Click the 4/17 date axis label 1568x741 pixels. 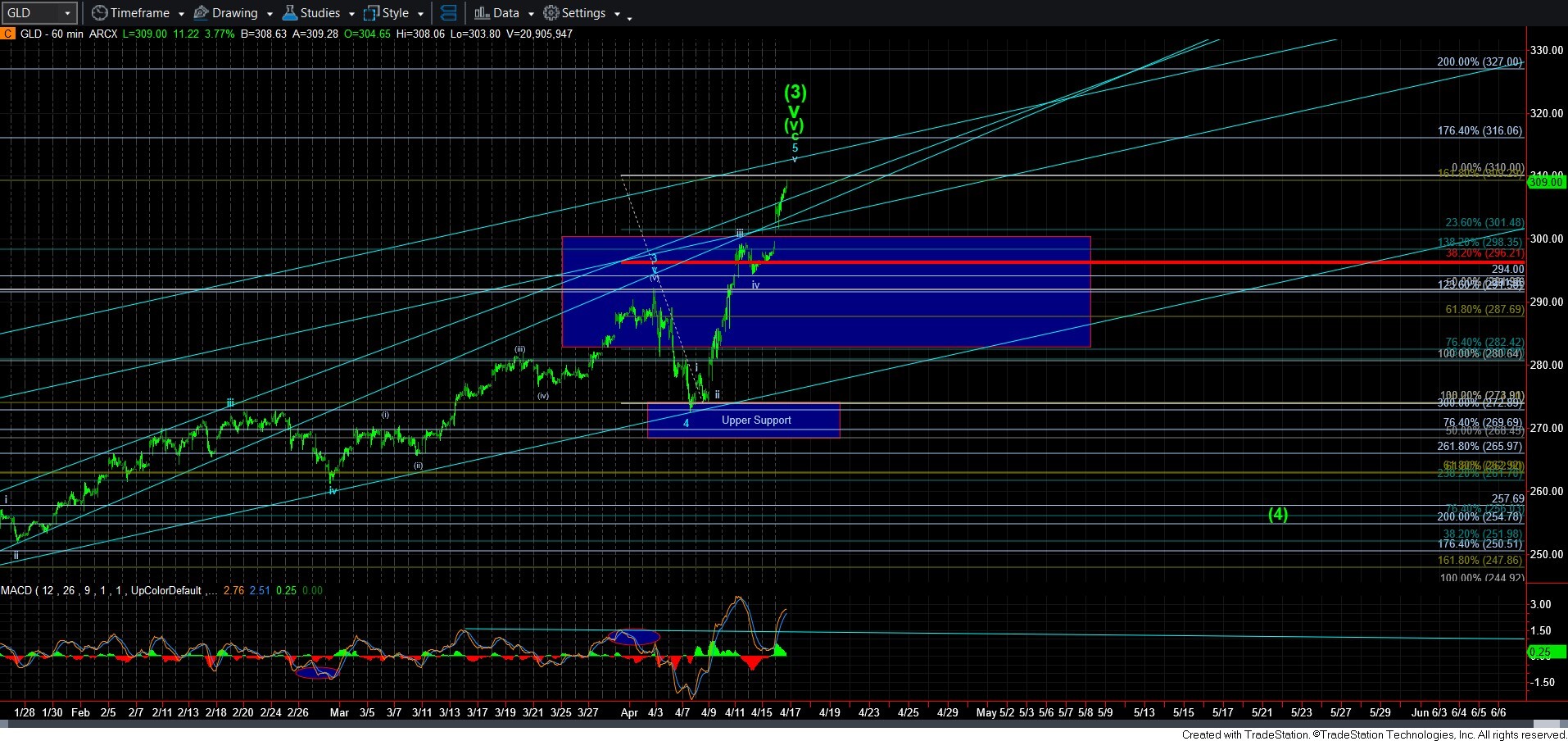791,712
